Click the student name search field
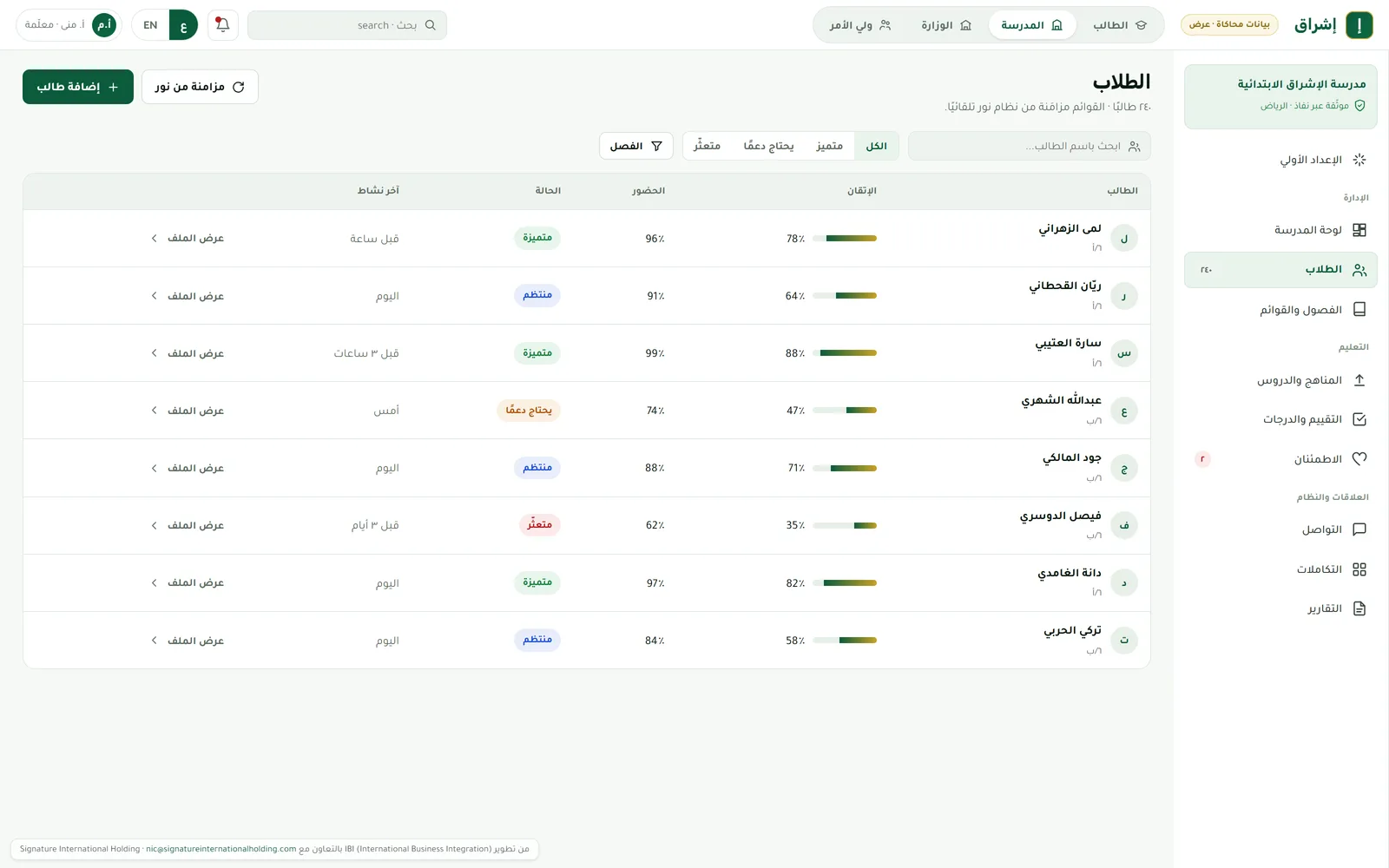 pos(1030,146)
